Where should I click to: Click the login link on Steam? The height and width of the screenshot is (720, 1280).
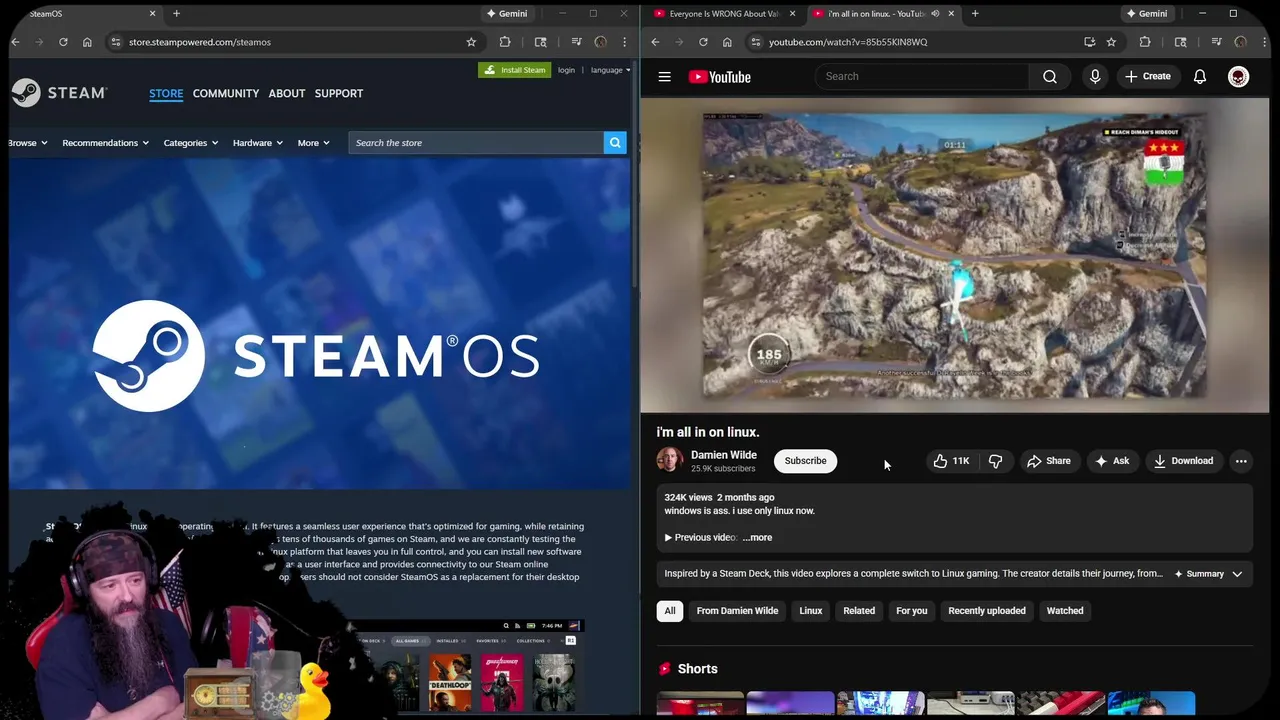pyautogui.click(x=566, y=70)
